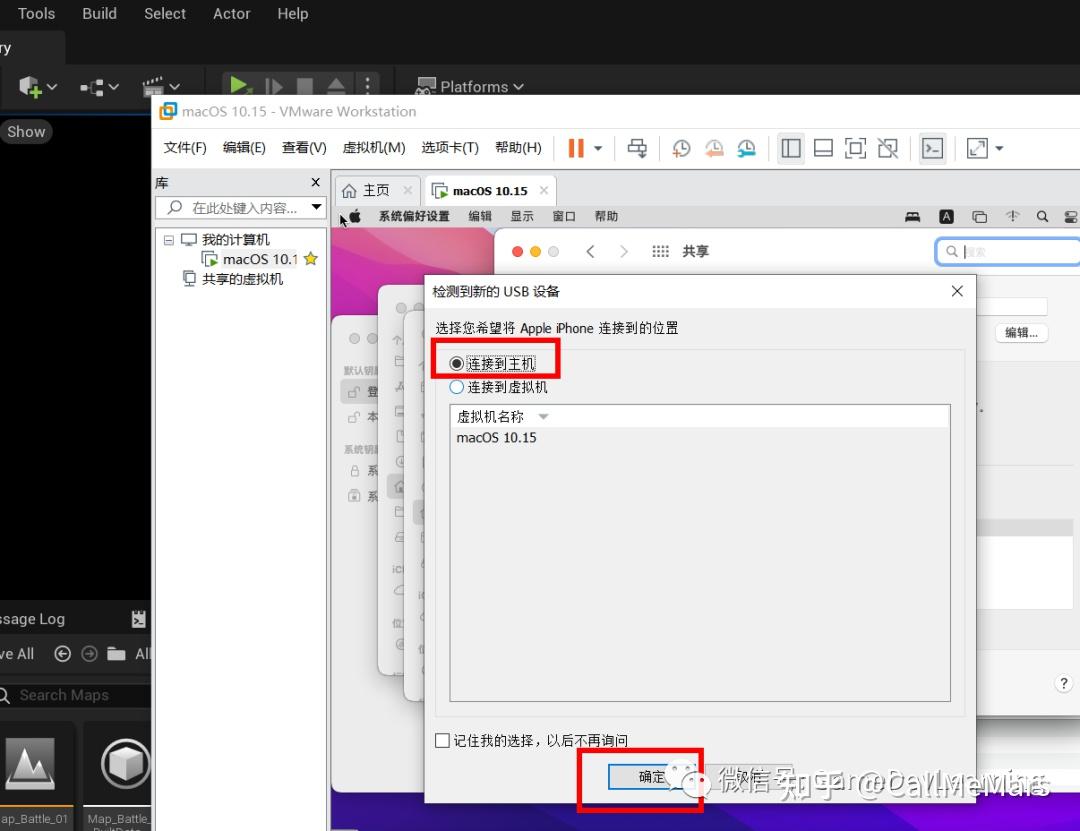Open the pause button power dropdown arrow
1080x831 pixels.
(598, 148)
